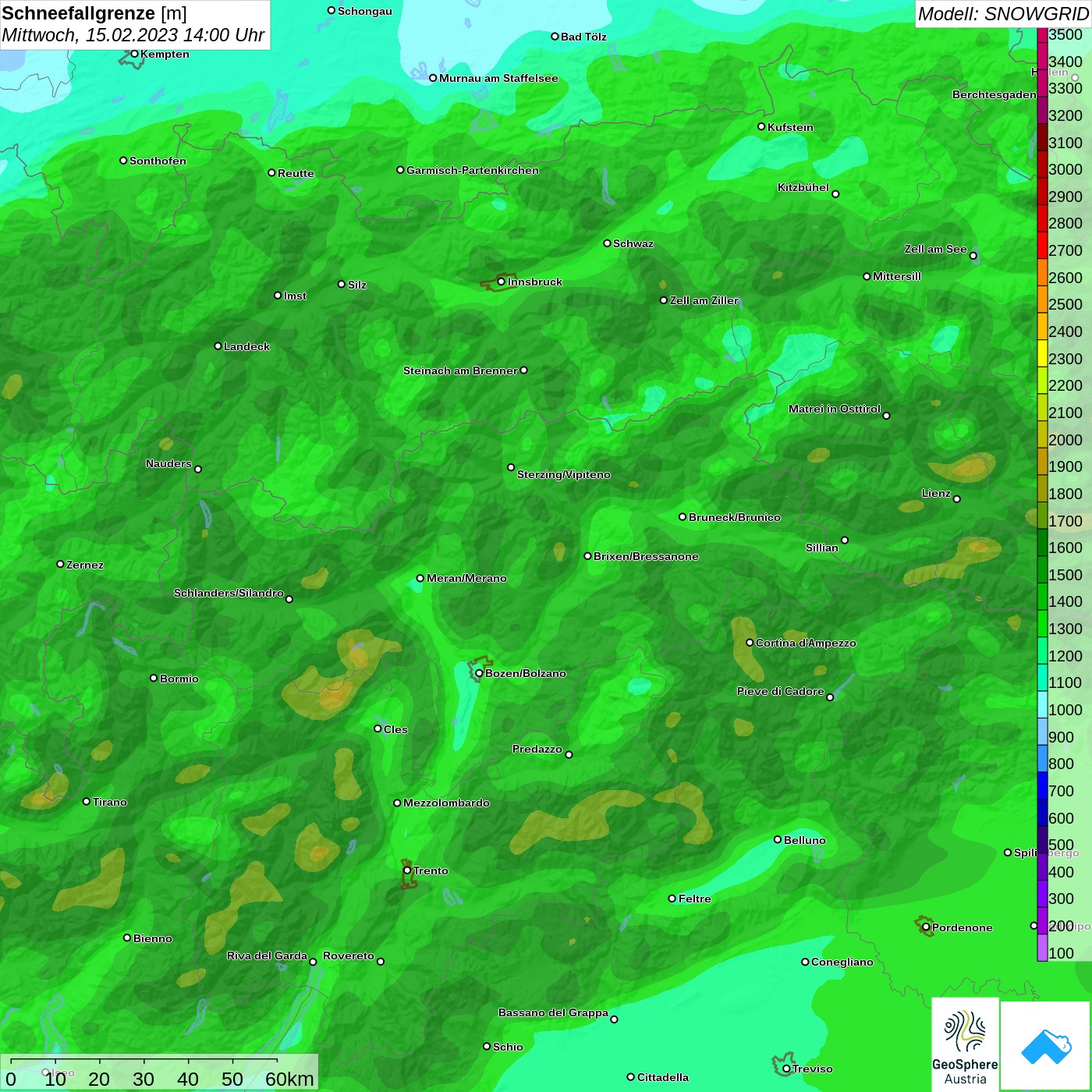Image resolution: width=1092 pixels, height=1092 pixels.
Task: Click the Rovereto label
Action: (349, 955)
